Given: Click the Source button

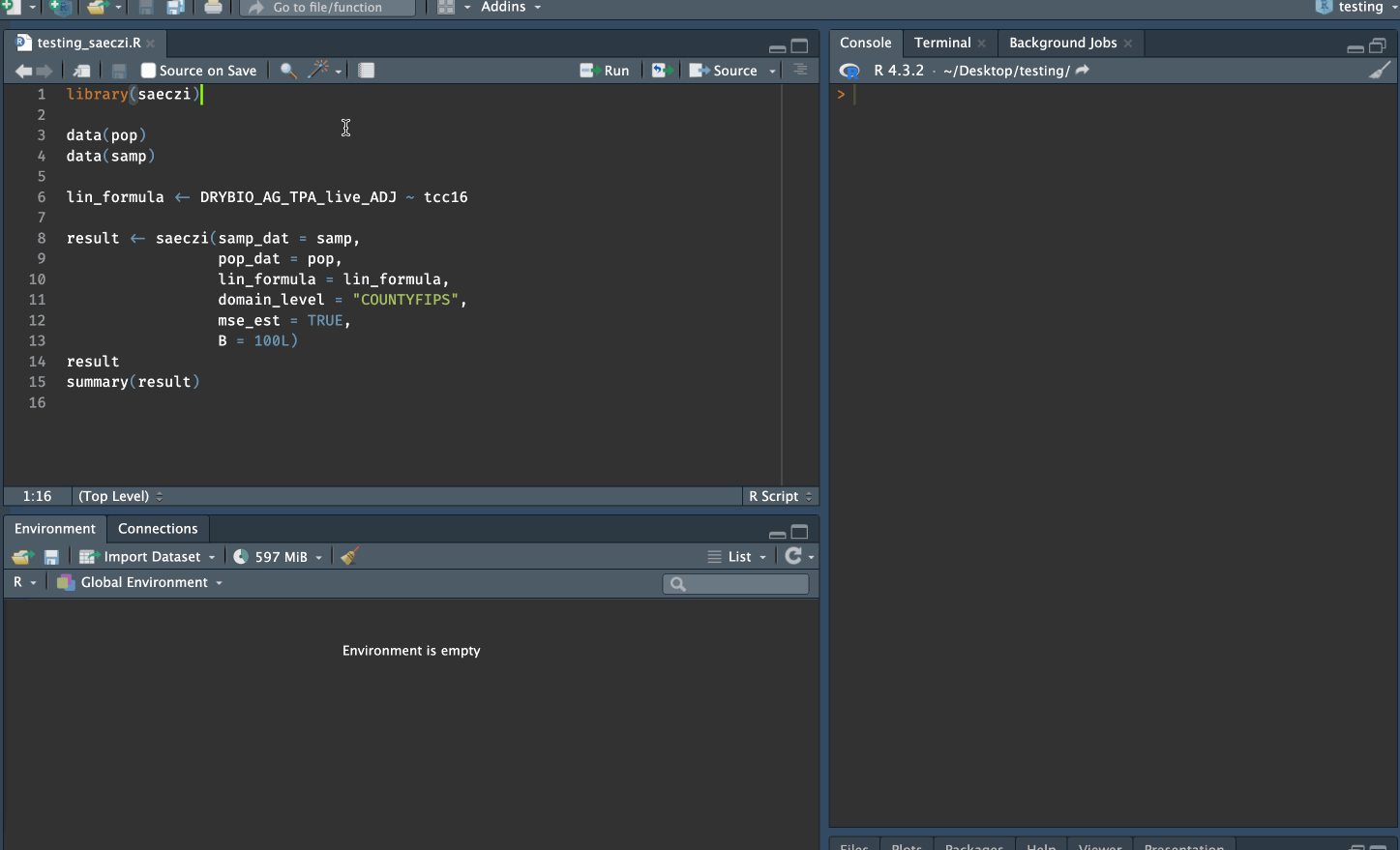Looking at the screenshot, I should pos(725,71).
